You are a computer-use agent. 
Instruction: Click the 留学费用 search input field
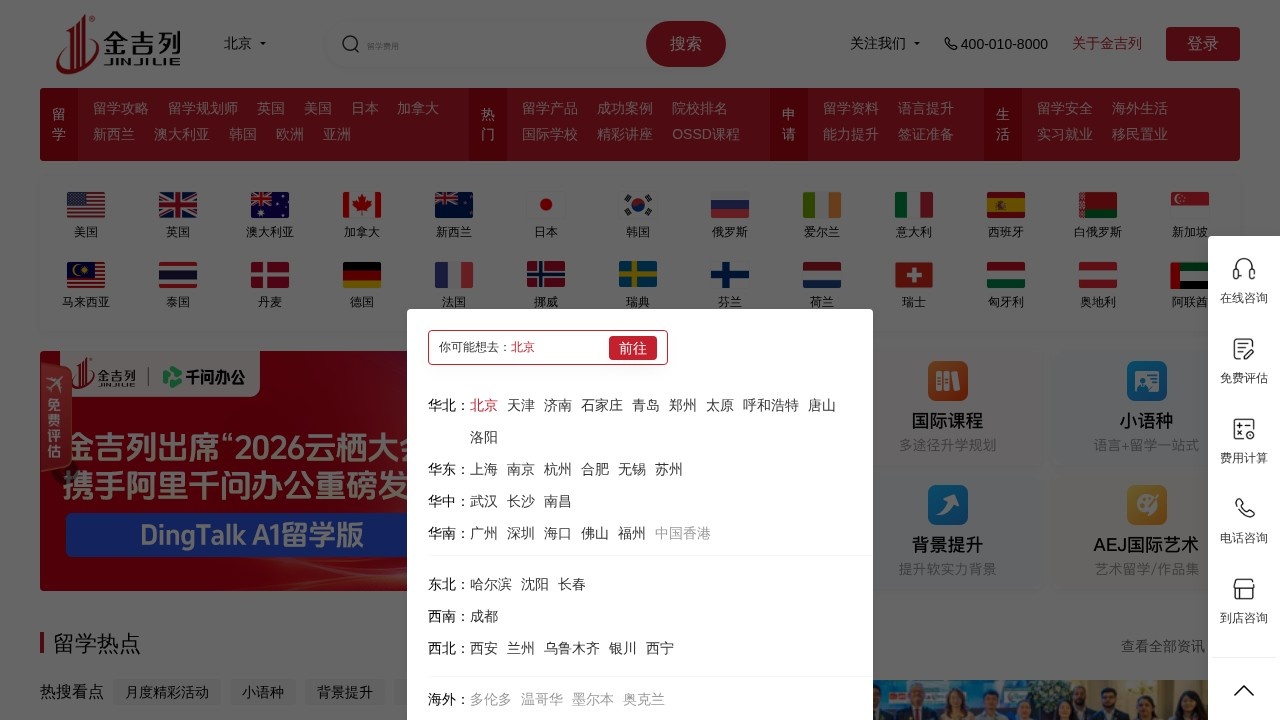(x=500, y=45)
